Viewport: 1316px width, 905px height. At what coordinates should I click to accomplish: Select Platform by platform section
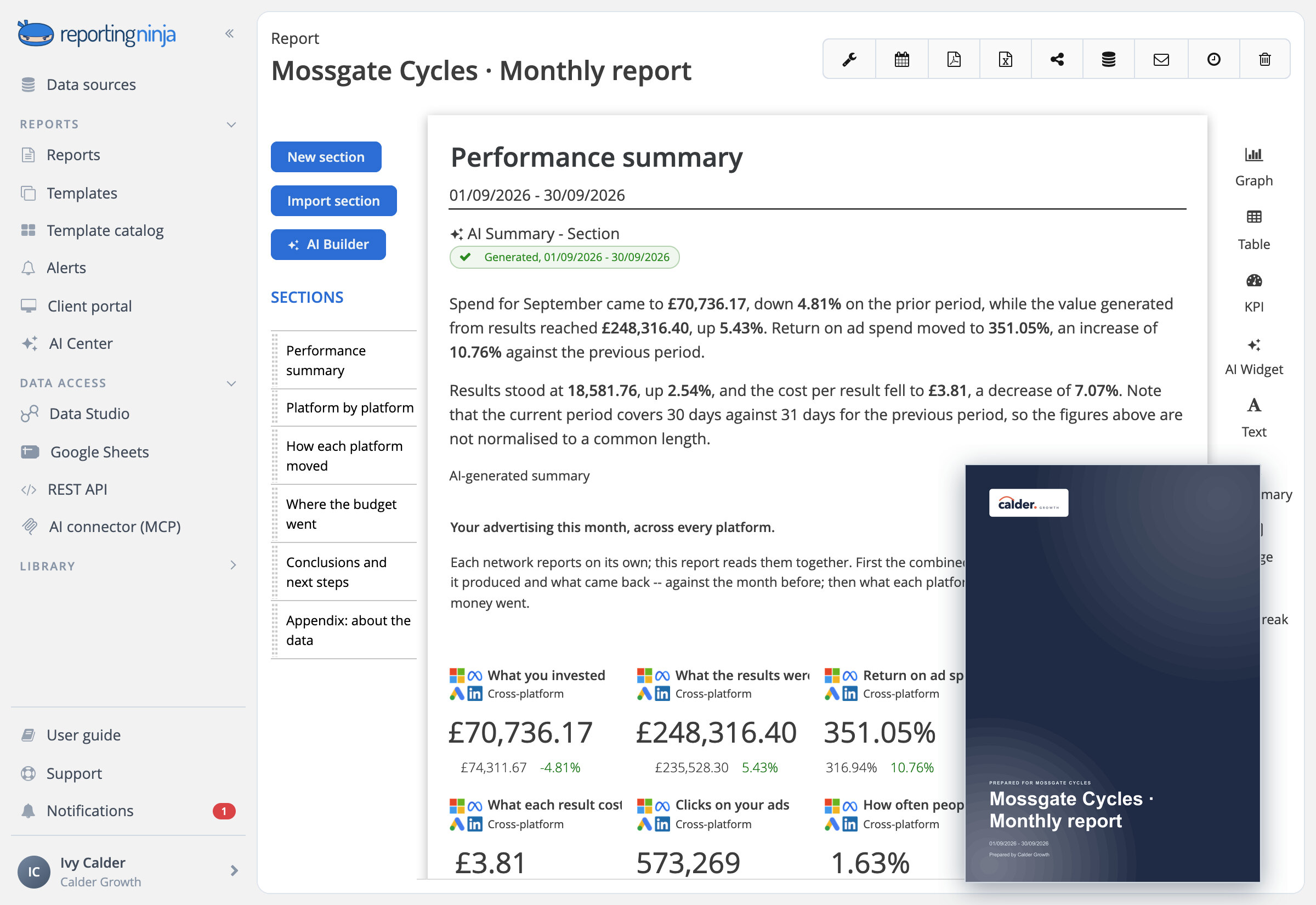pyautogui.click(x=344, y=408)
